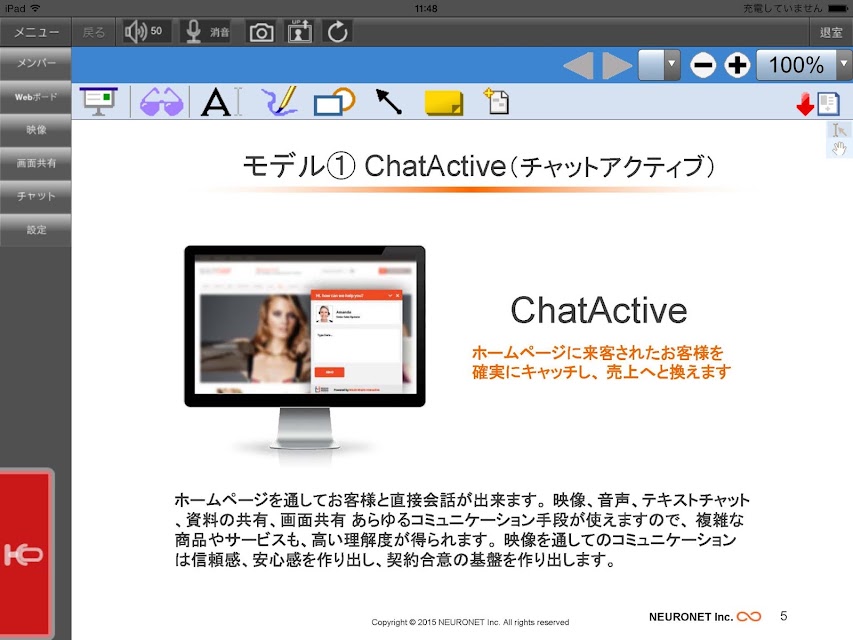Viewport: 853px width, 640px height.
Task: Go to next page with right arrow
Action: (x=617, y=65)
